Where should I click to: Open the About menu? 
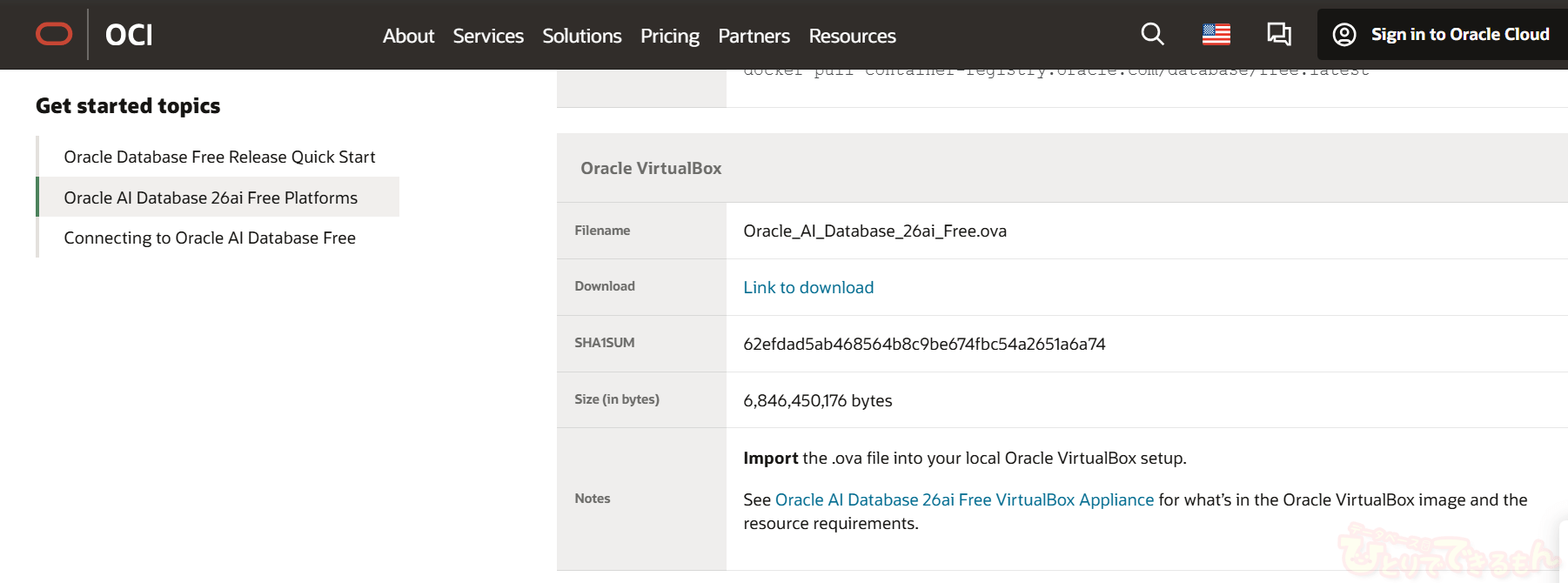tap(408, 36)
